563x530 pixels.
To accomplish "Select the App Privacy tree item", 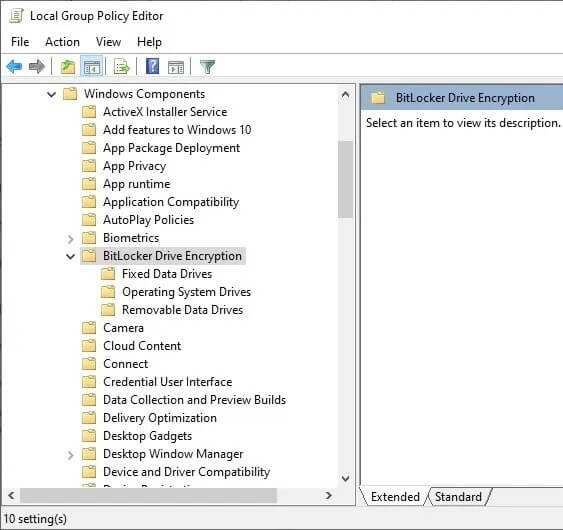I will [135, 166].
